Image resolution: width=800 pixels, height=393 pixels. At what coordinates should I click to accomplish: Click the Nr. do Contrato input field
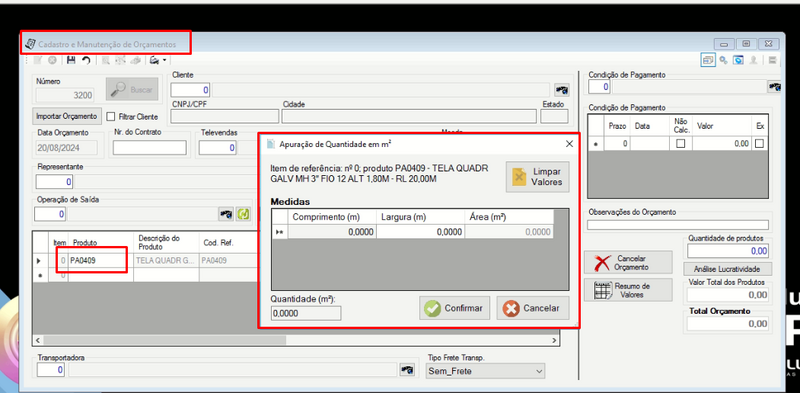click(x=150, y=148)
